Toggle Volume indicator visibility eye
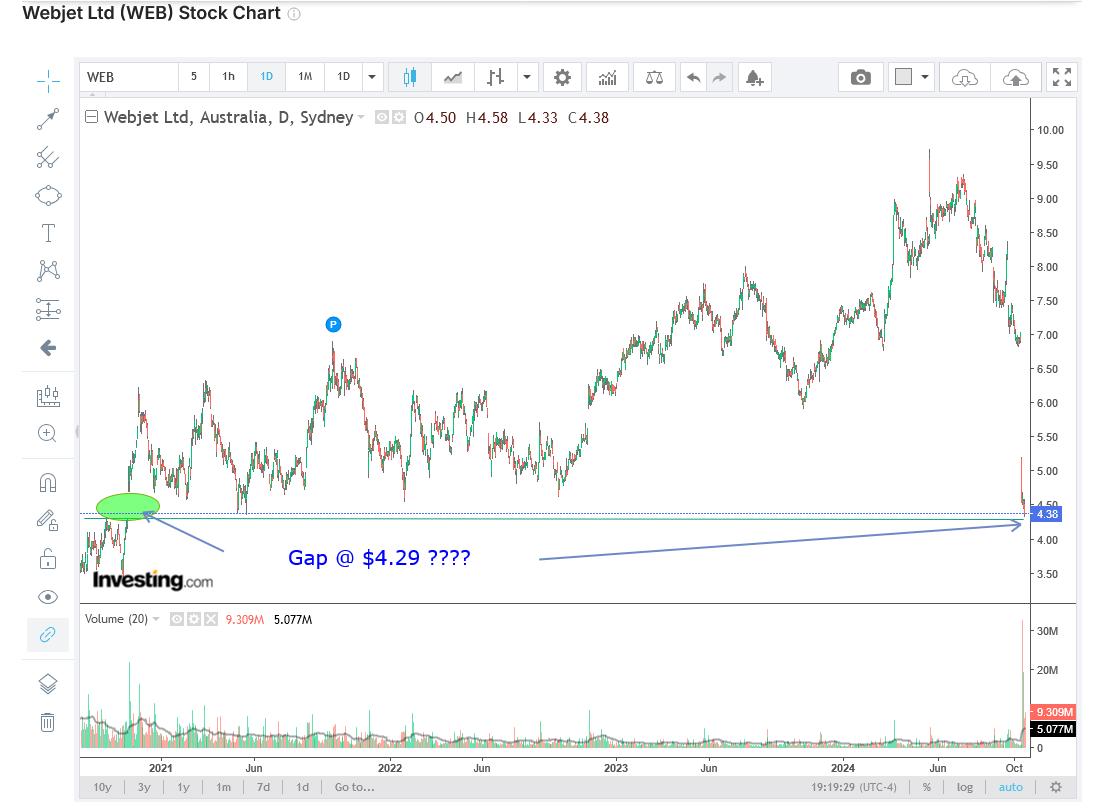This screenshot has height=802, width=1109. [177, 619]
